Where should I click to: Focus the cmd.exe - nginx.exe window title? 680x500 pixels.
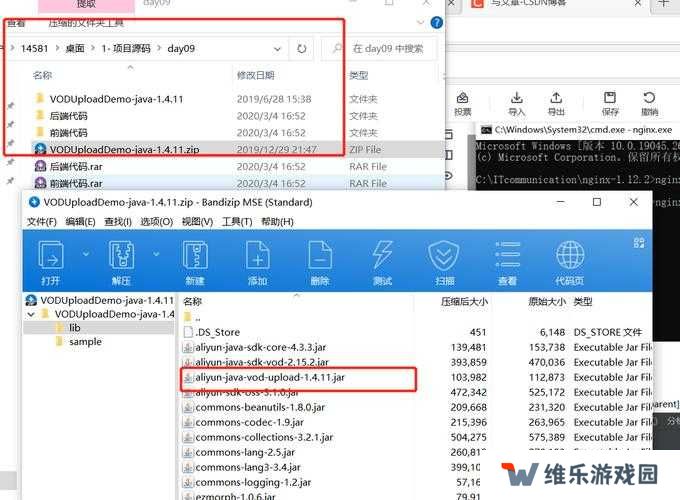click(x=583, y=130)
